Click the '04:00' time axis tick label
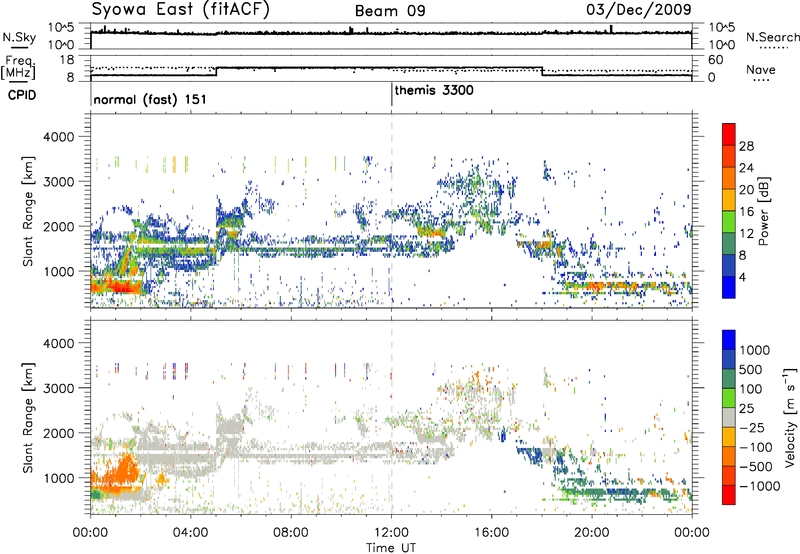Screen dimensions: 800x554 point(190,533)
